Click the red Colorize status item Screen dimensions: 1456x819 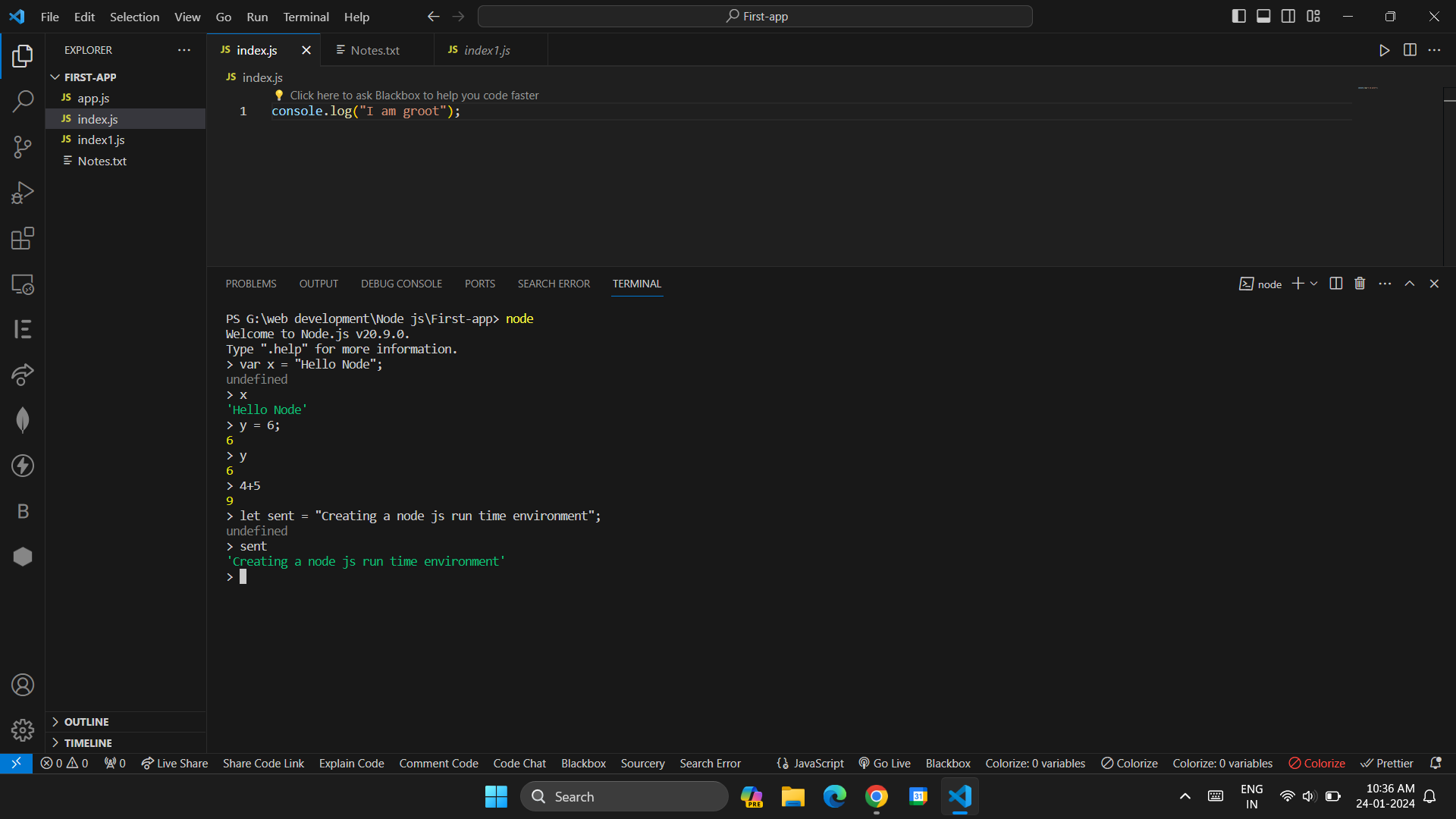[1317, 764]
